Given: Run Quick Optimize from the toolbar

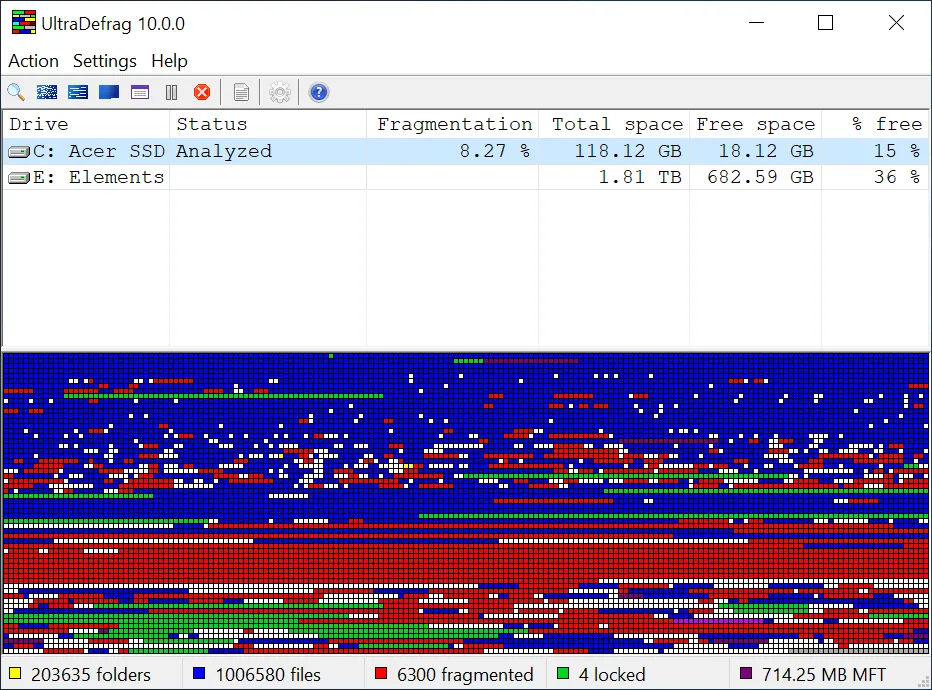Looking at the screenshot, I should pos(78,92).
